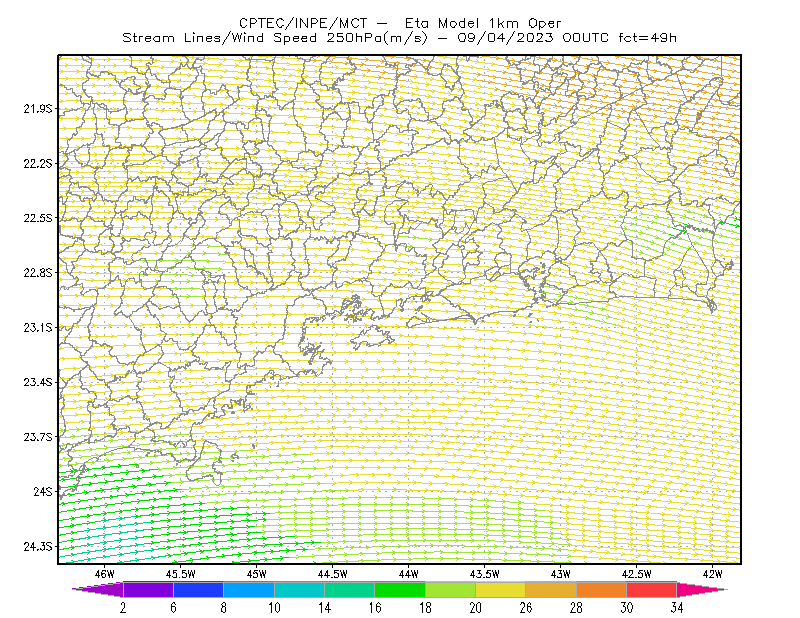The height and width of the screenshot is (618, 800).
Task: Click the 24S latitude label
Action: [x=42, y=491]
